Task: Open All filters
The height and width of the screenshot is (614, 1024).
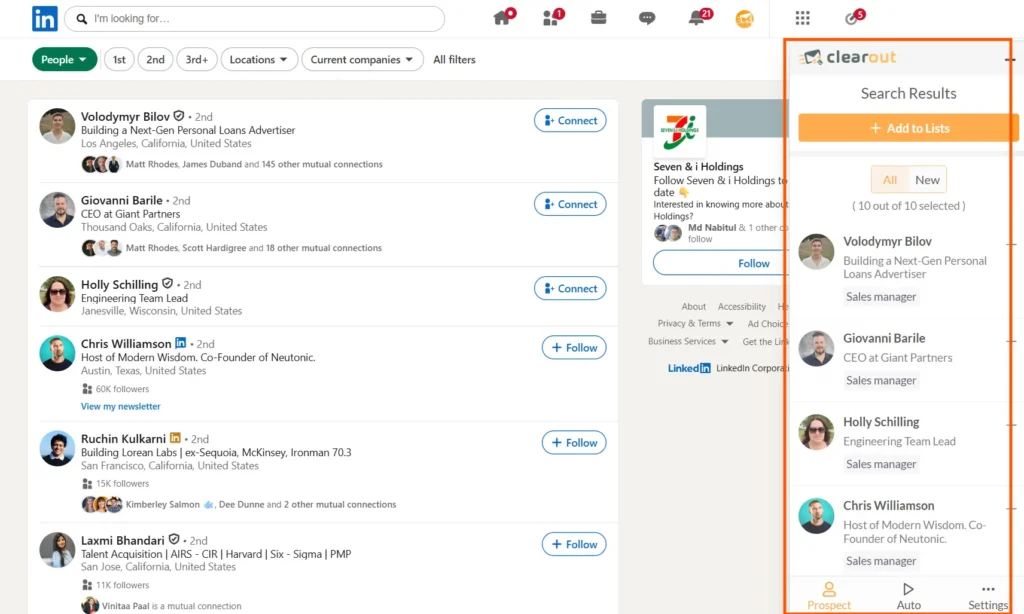Action: click(x=454, y=59)
